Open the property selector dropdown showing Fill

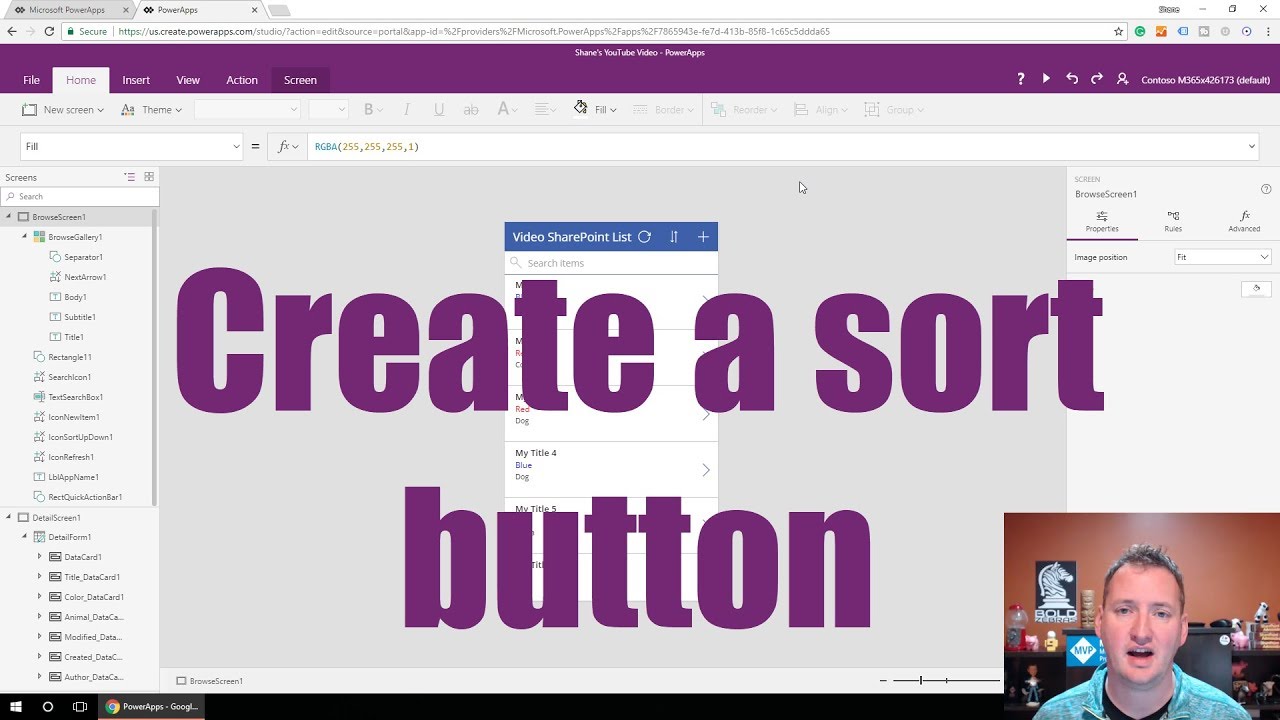pos(132,146)
